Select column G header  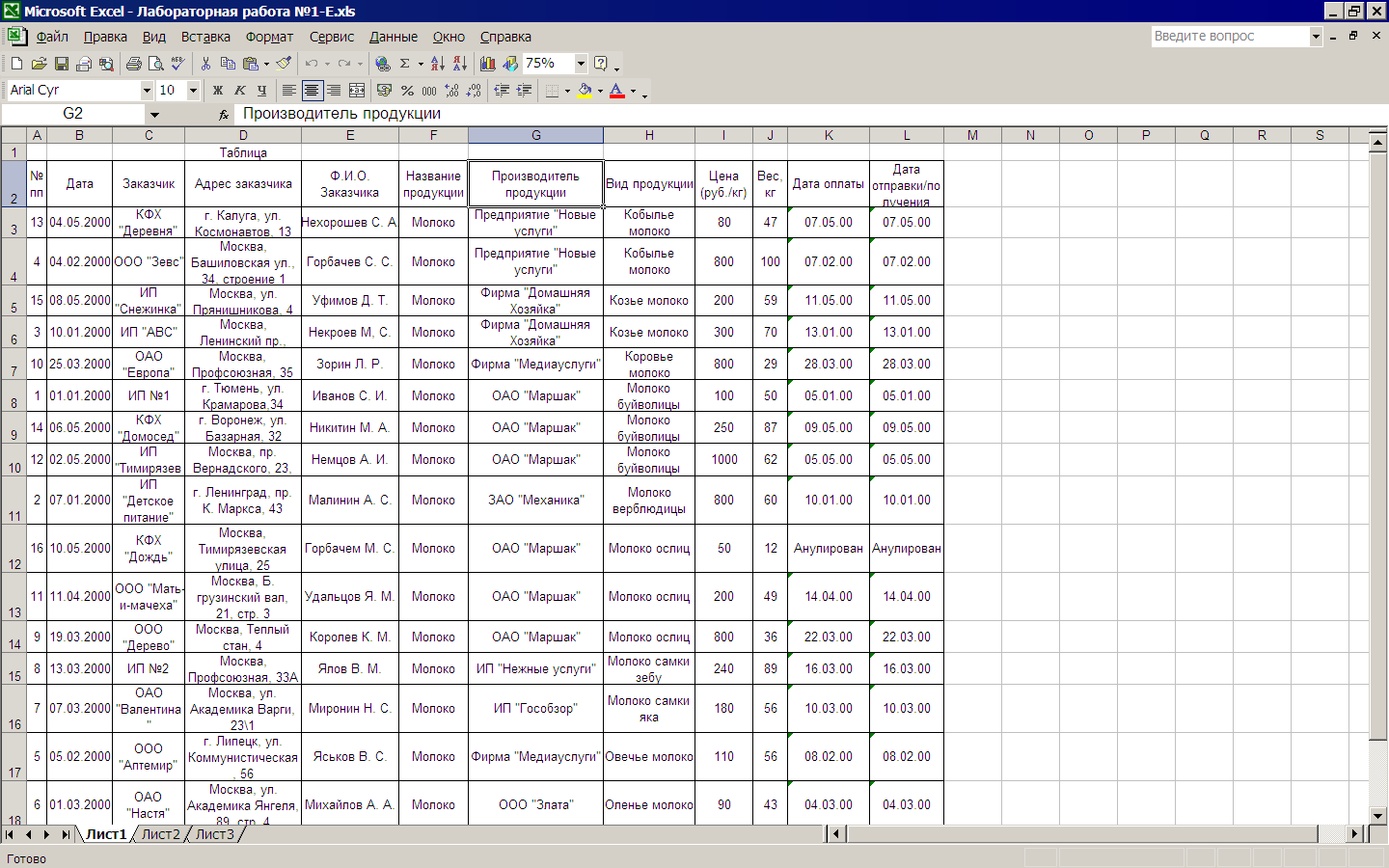(x=536, y=135)
